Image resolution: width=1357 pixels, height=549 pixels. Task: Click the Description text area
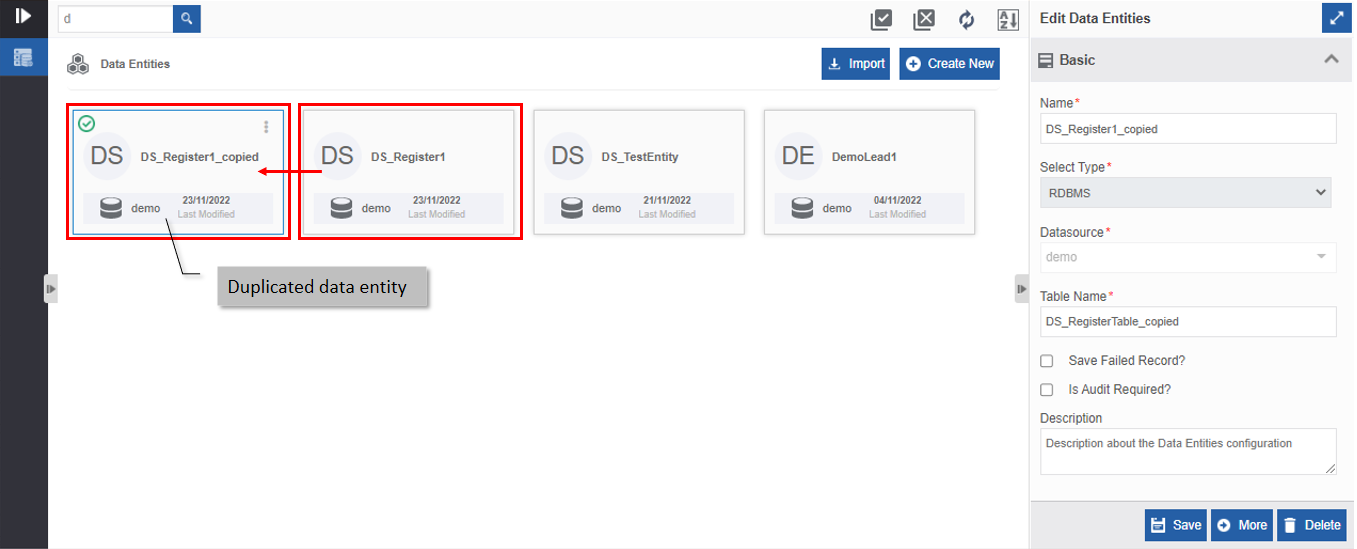click(x=1188, y=451)
